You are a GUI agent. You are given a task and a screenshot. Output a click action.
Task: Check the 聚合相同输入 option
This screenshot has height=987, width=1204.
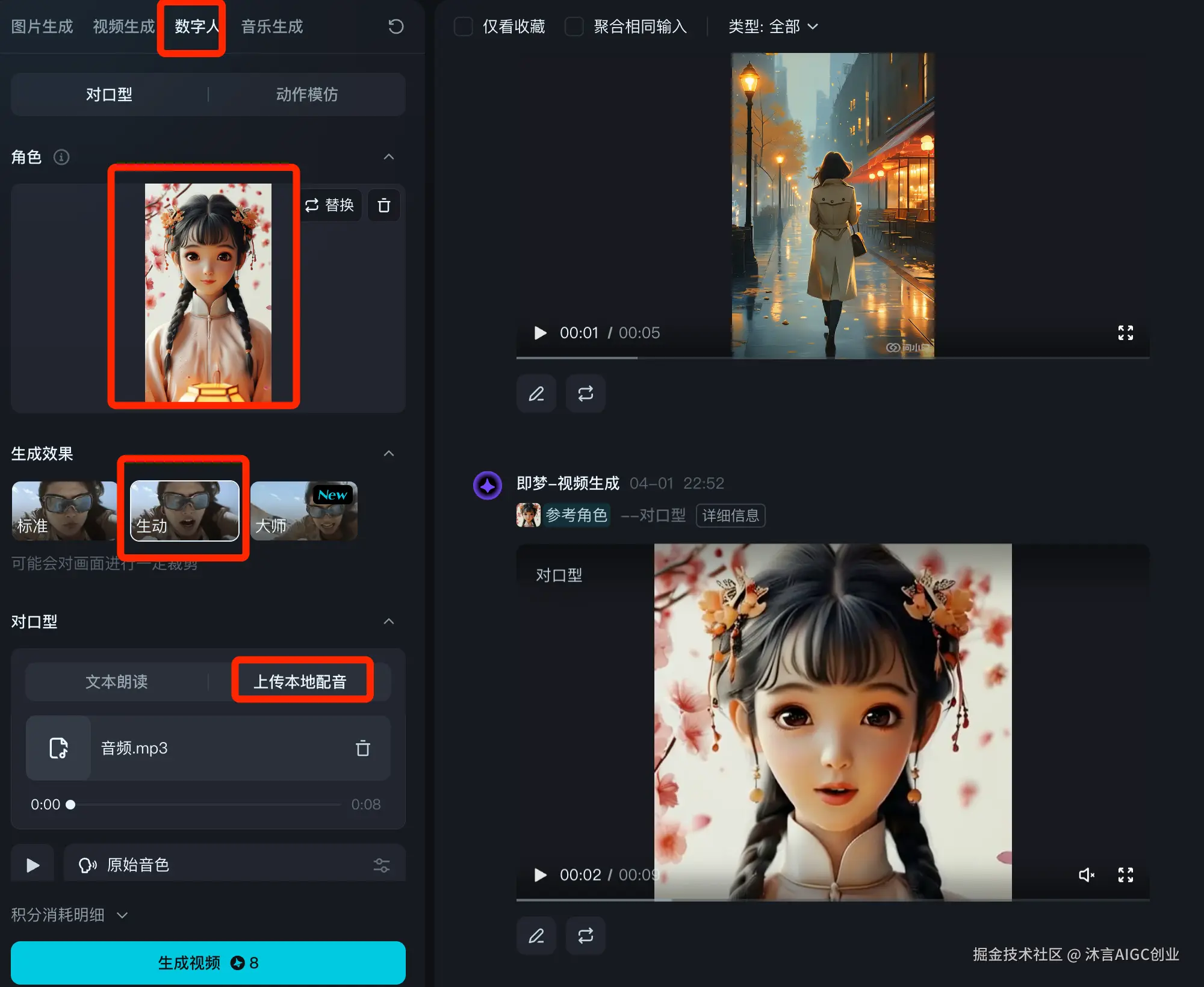[574, 26]
